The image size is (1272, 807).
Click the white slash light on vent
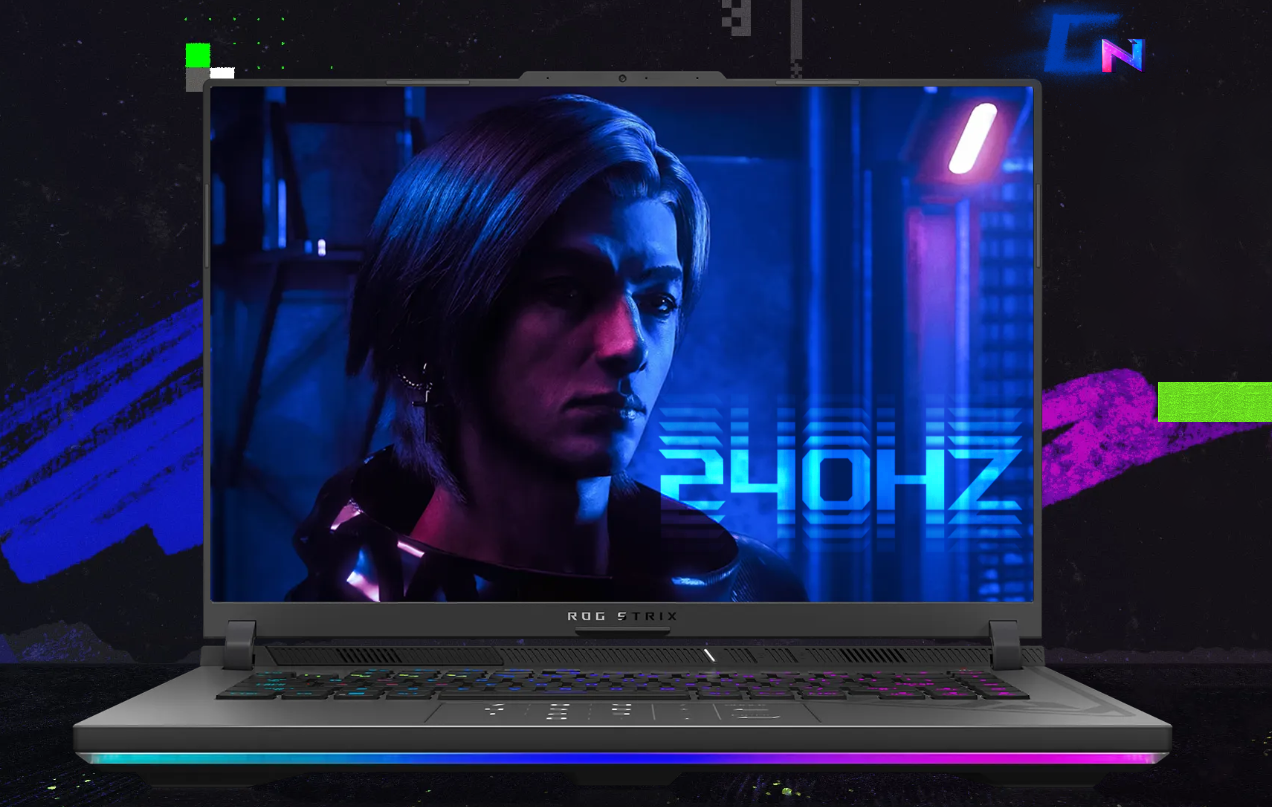709,655
